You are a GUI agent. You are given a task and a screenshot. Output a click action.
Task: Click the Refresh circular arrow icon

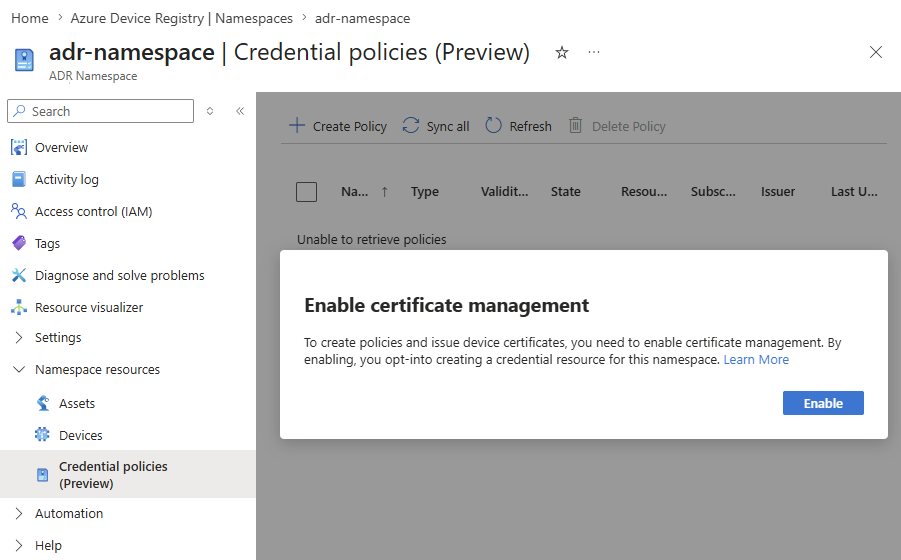[494, 125]
